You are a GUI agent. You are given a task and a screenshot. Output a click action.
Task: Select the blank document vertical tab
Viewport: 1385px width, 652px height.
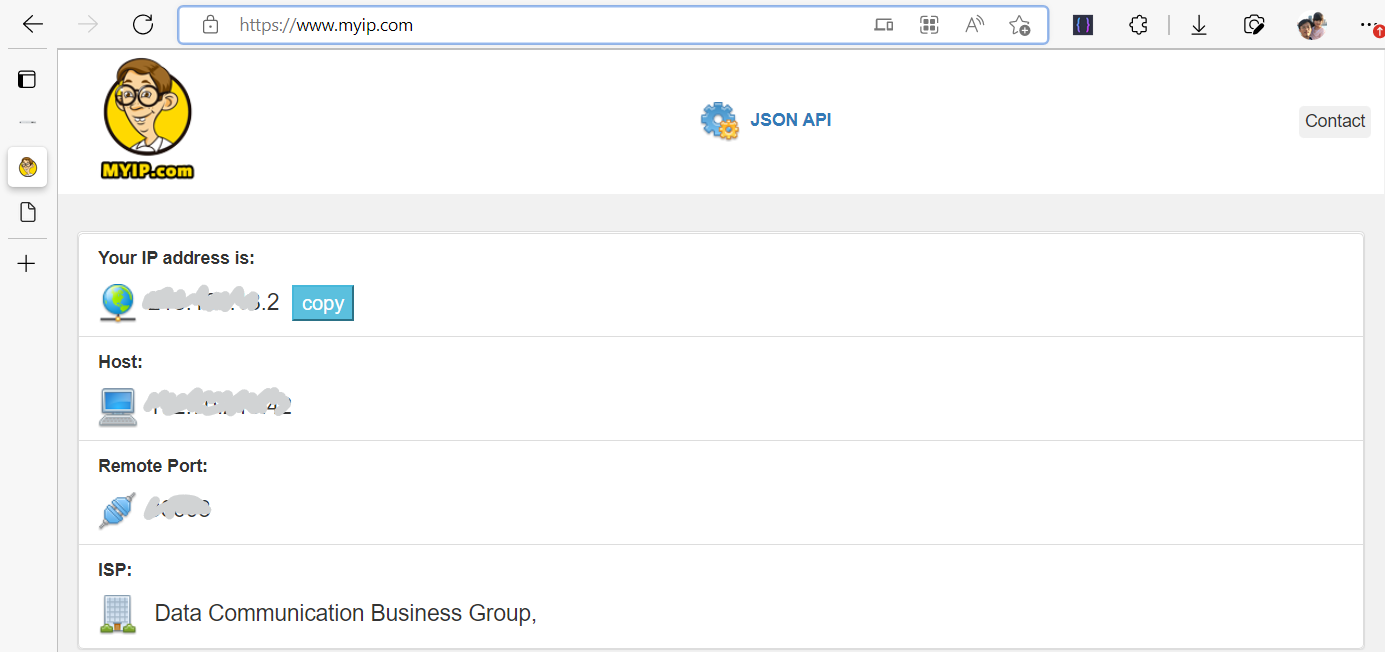pyautogui.click(x=28, y=212)
